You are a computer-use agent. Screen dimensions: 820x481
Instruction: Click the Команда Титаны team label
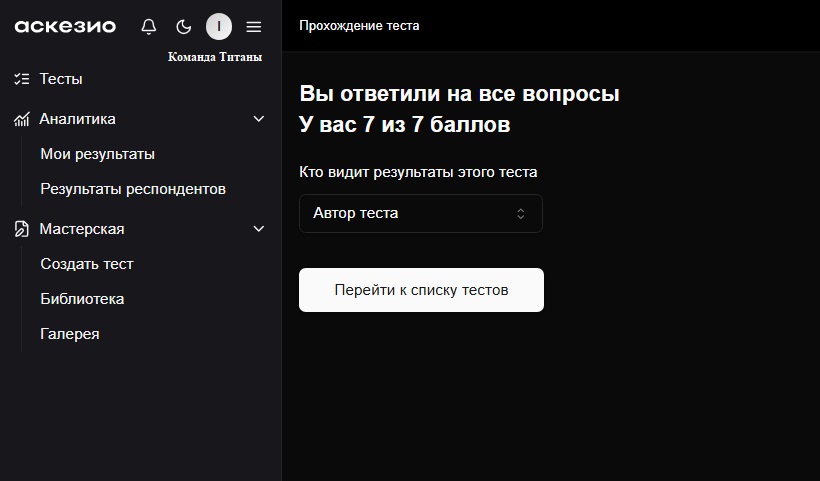point(215,58)
